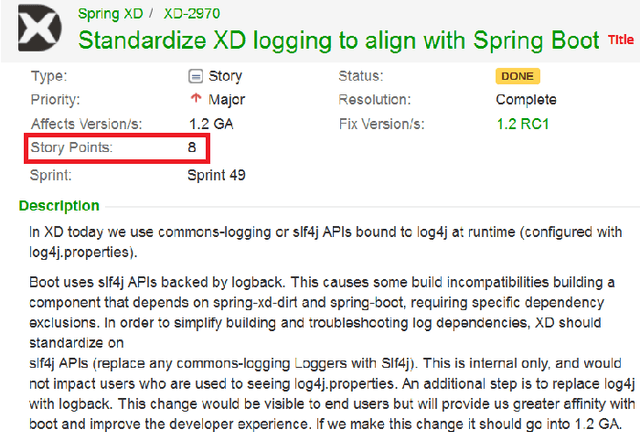Click the Story type text
Viewport: 640px width, 432px height.
point(227,76)
